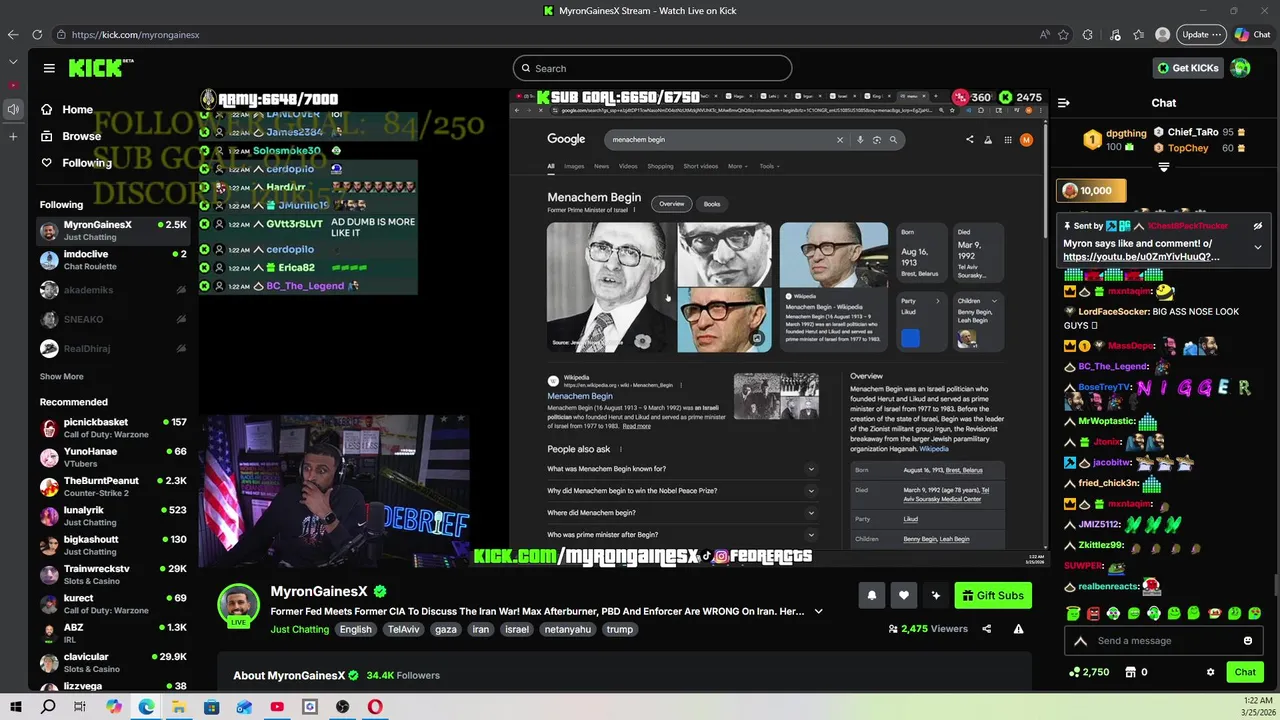
Task: Click the 2,750 channel points icon
Action: (x=1089, y=672)
